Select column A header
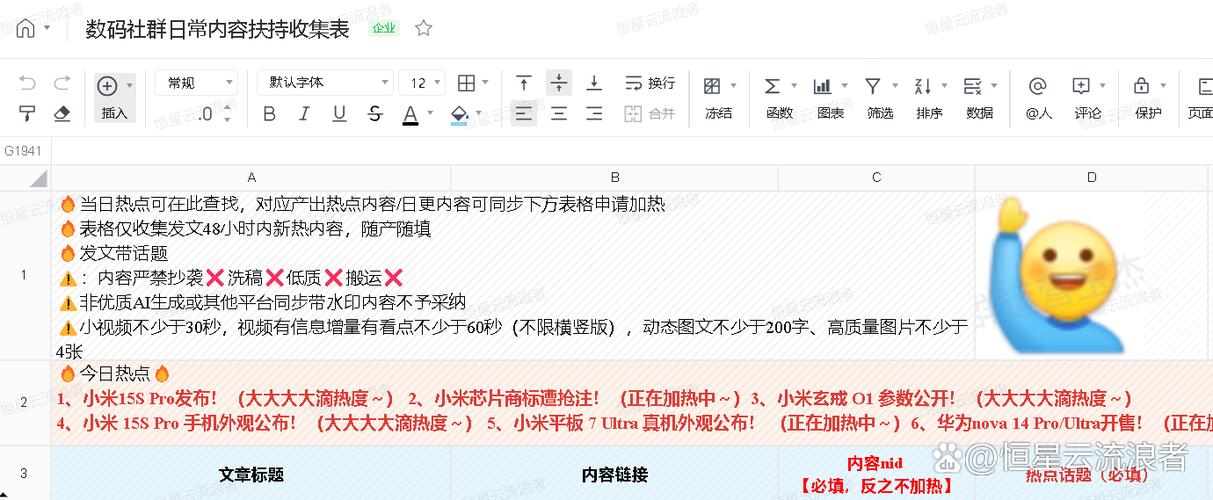 pos(251,178)
